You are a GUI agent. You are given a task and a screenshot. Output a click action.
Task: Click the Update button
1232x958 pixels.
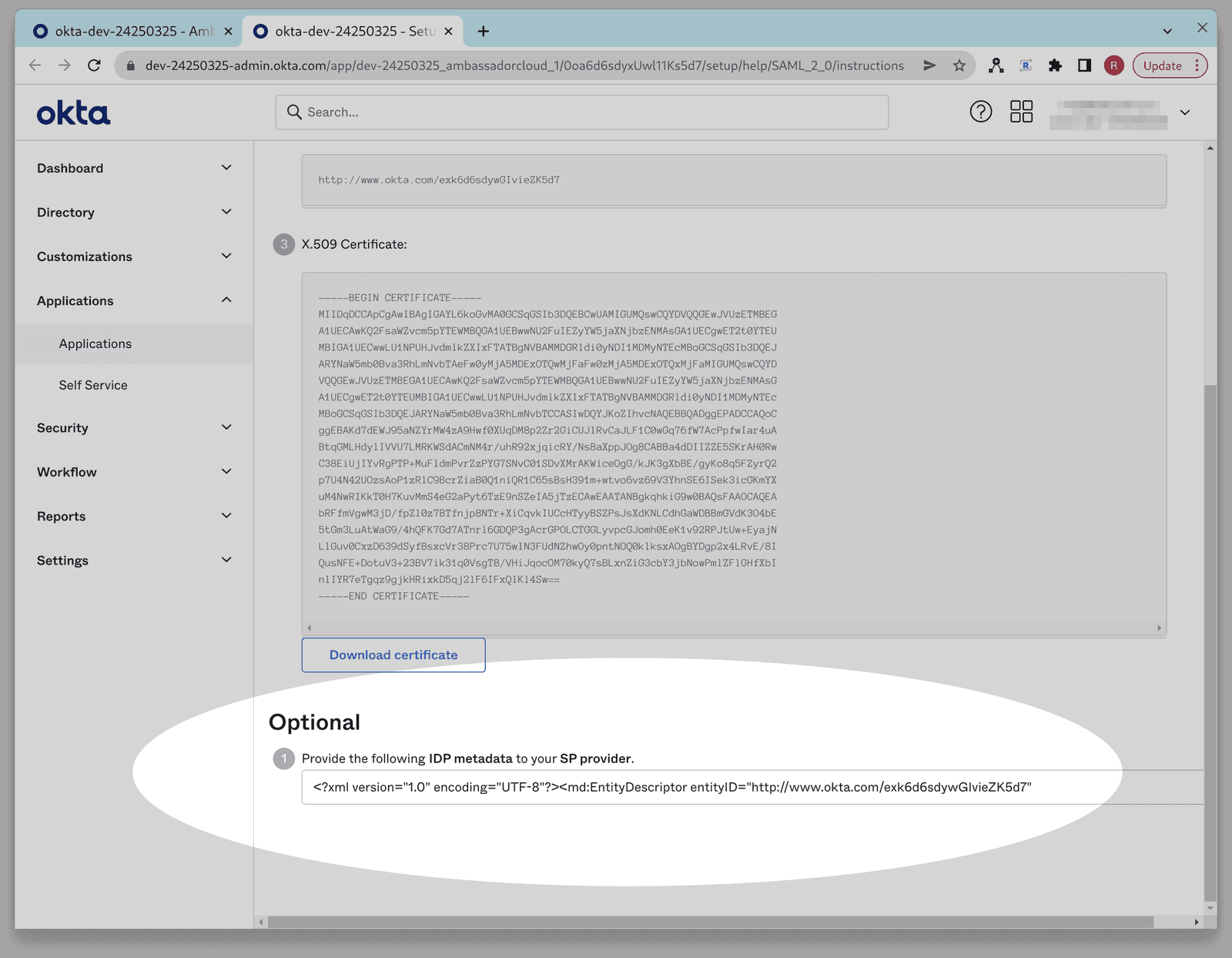[1162, 65]
